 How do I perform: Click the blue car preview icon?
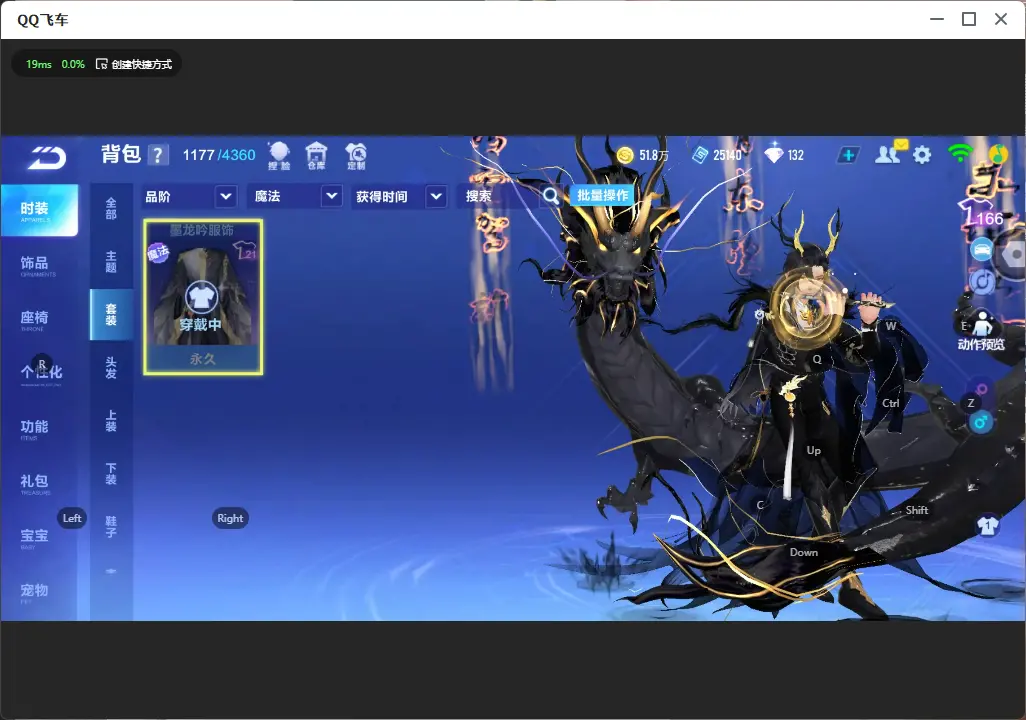point(982,250)
